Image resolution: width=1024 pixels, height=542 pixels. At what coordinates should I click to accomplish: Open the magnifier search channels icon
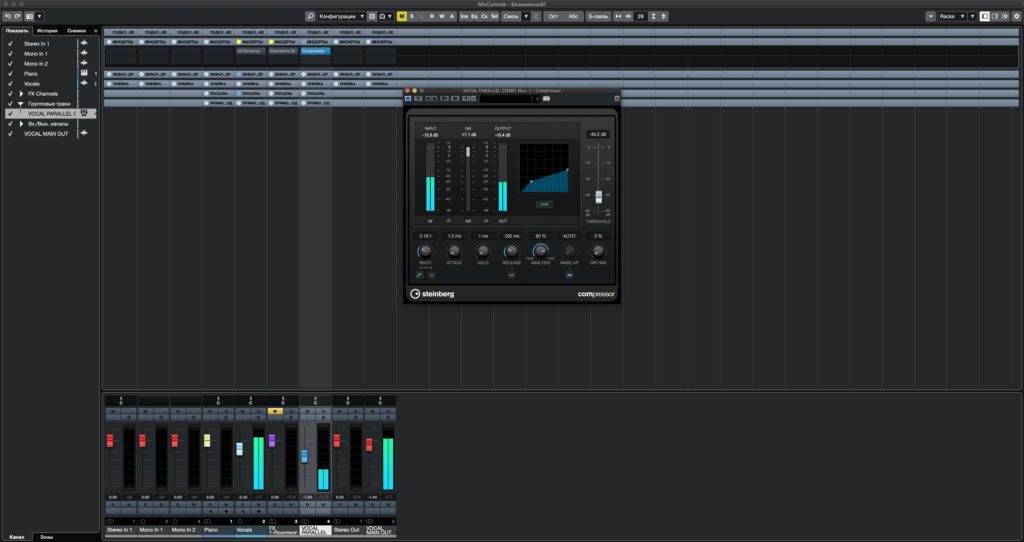[x=311, y=16]
